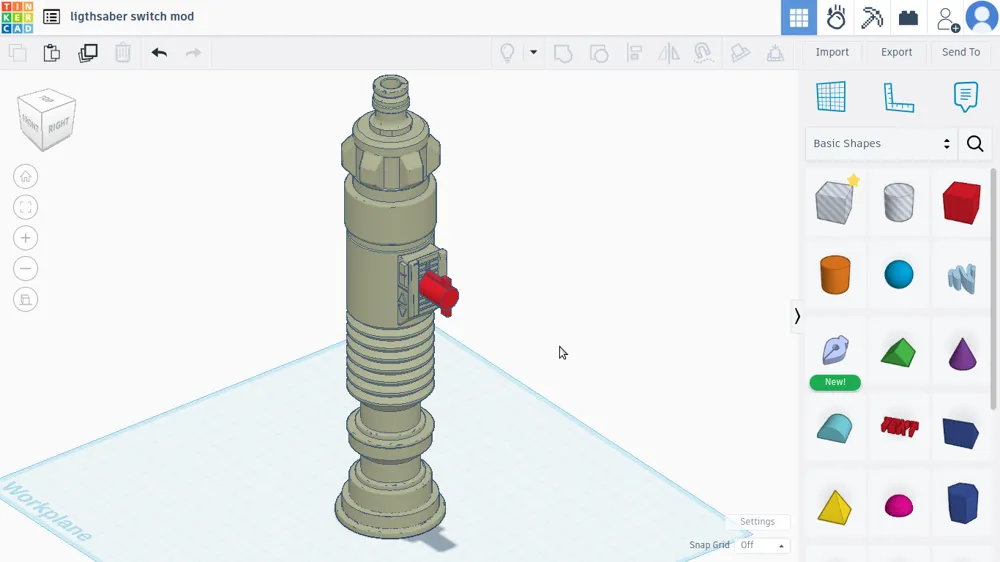Image resolution: width=1000 pixels, height=562 pixels.
Task: Select the purple Cone shape
Action: [x=962, y=353]
